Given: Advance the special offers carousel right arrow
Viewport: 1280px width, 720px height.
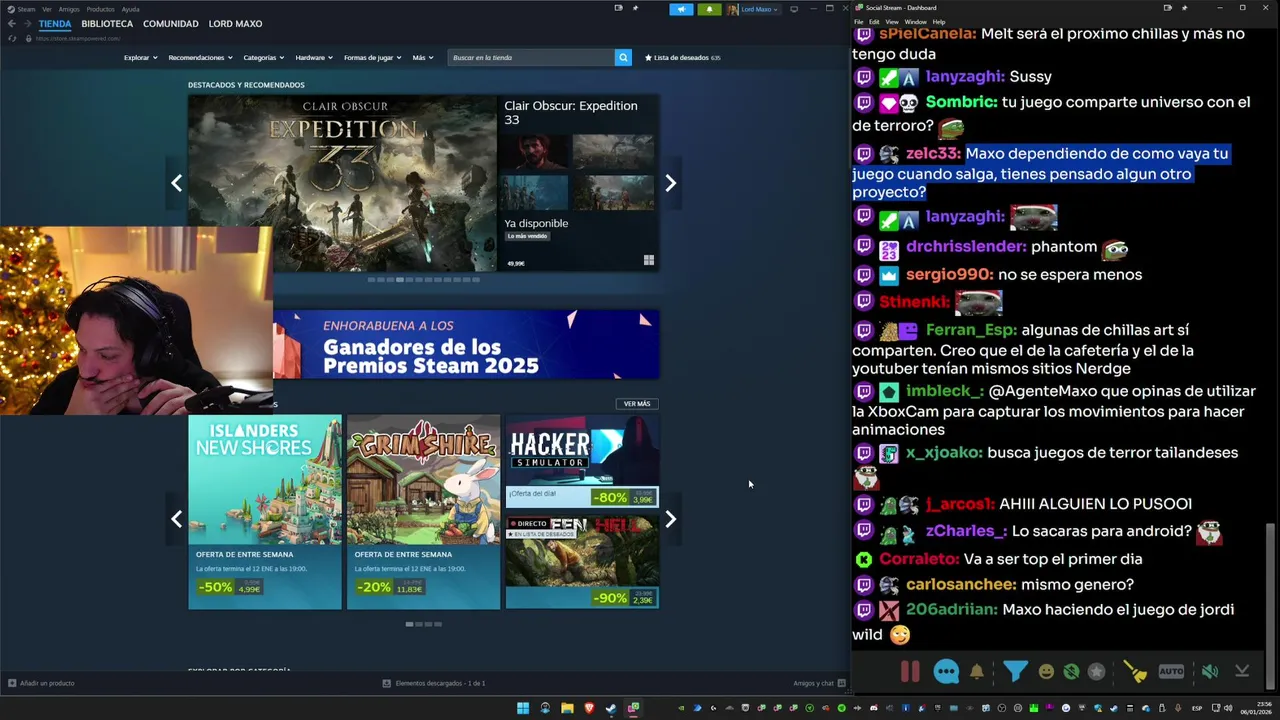Looking at the screenshot, I should [671, 519].
